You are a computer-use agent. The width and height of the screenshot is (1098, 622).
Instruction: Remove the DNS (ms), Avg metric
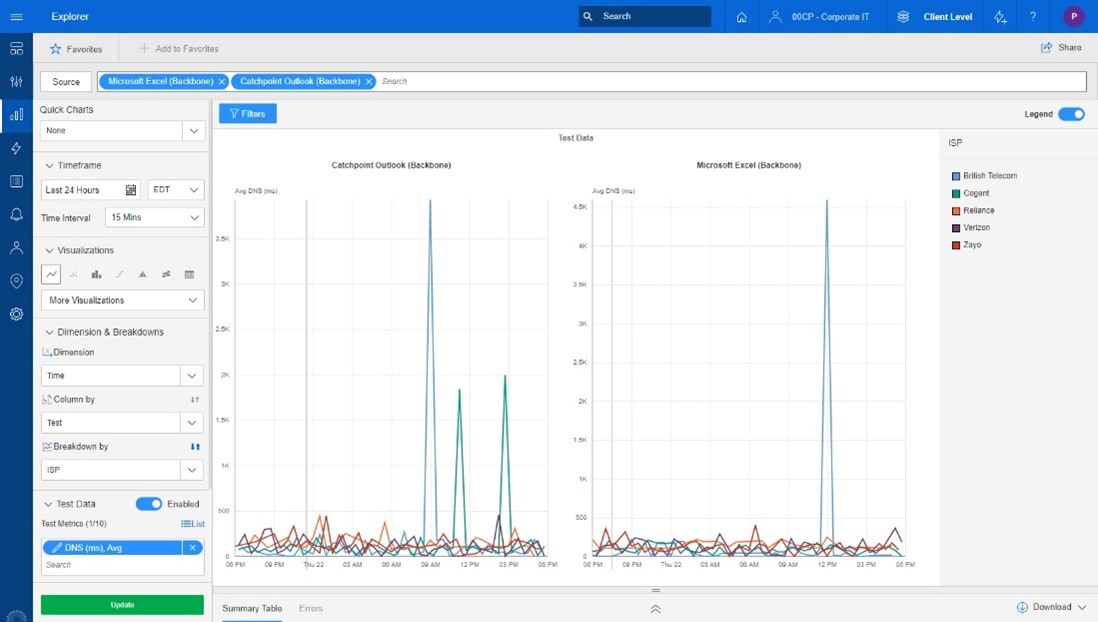[x=193, y=548]
